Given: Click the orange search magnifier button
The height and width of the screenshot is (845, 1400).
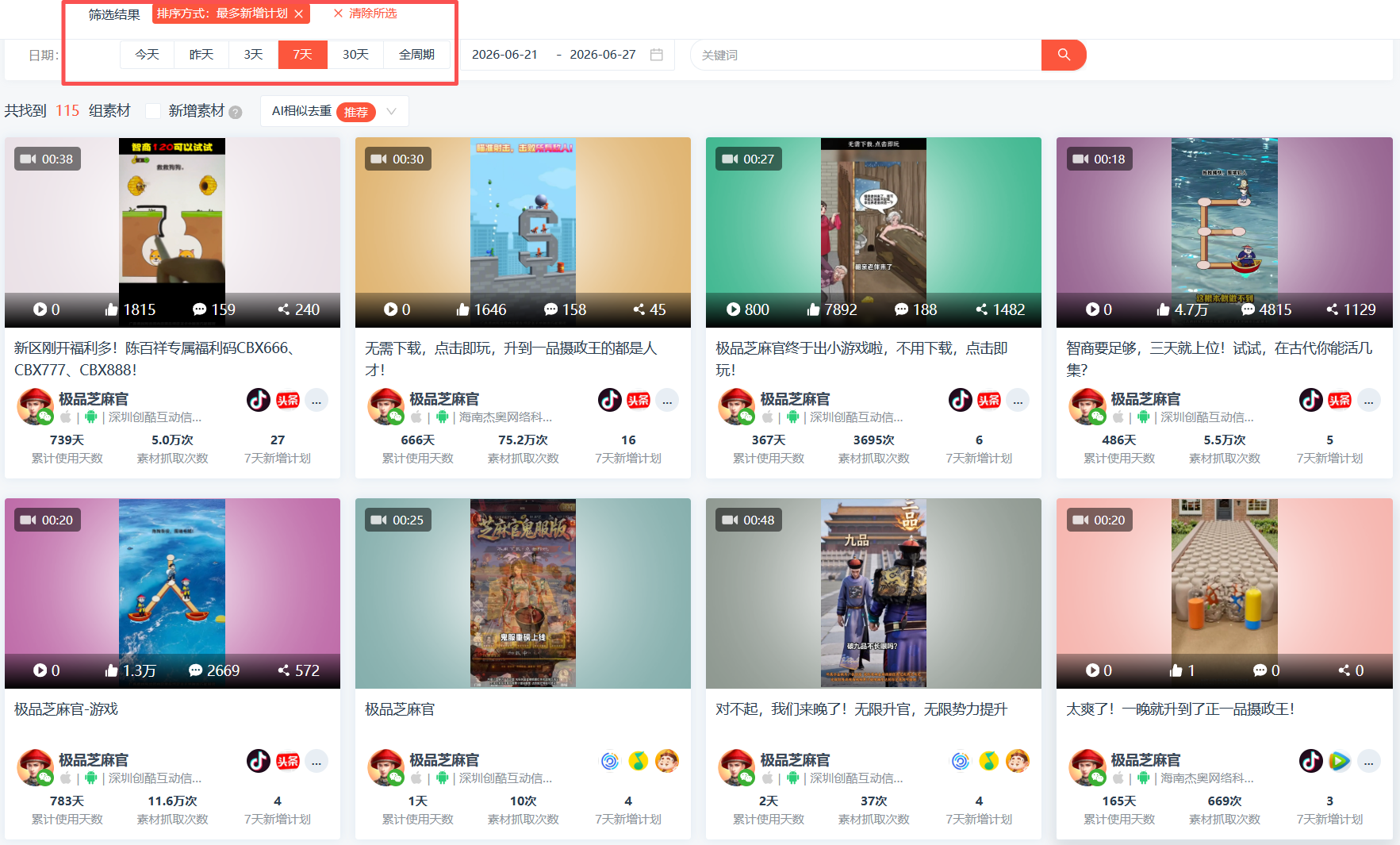Looking at the screenshot, I should [1064, 55].
